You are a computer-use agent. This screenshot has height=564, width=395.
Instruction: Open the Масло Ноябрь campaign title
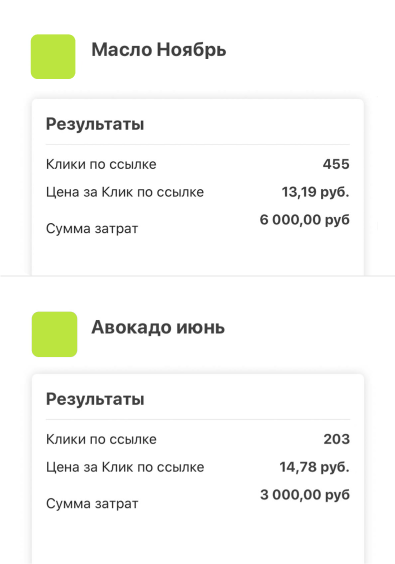(159, 50)
